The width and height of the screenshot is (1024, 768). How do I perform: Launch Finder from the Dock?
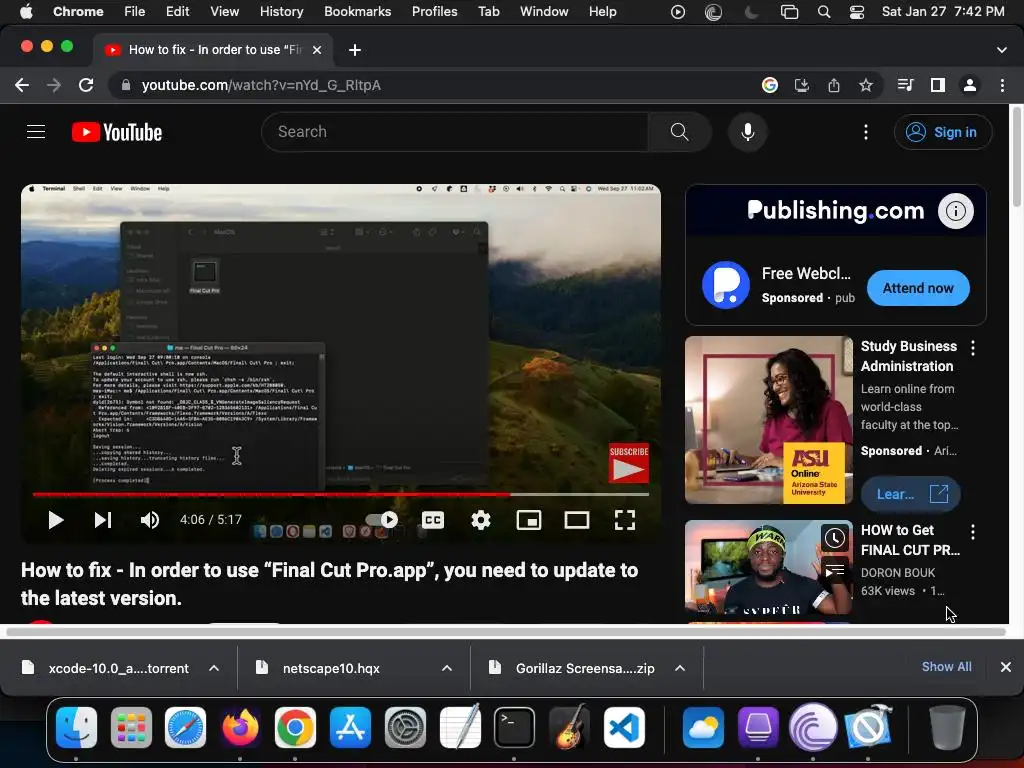tap(76, 727)
